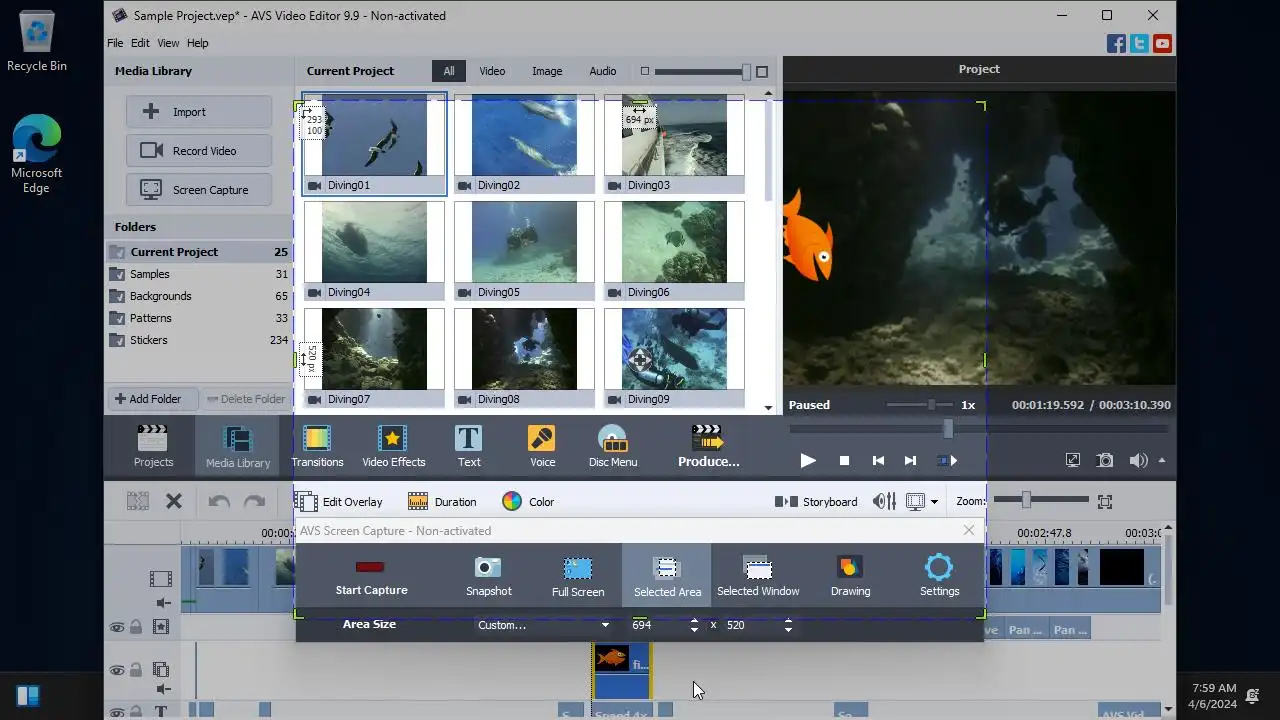Click the Record Video button

(199, 151)
